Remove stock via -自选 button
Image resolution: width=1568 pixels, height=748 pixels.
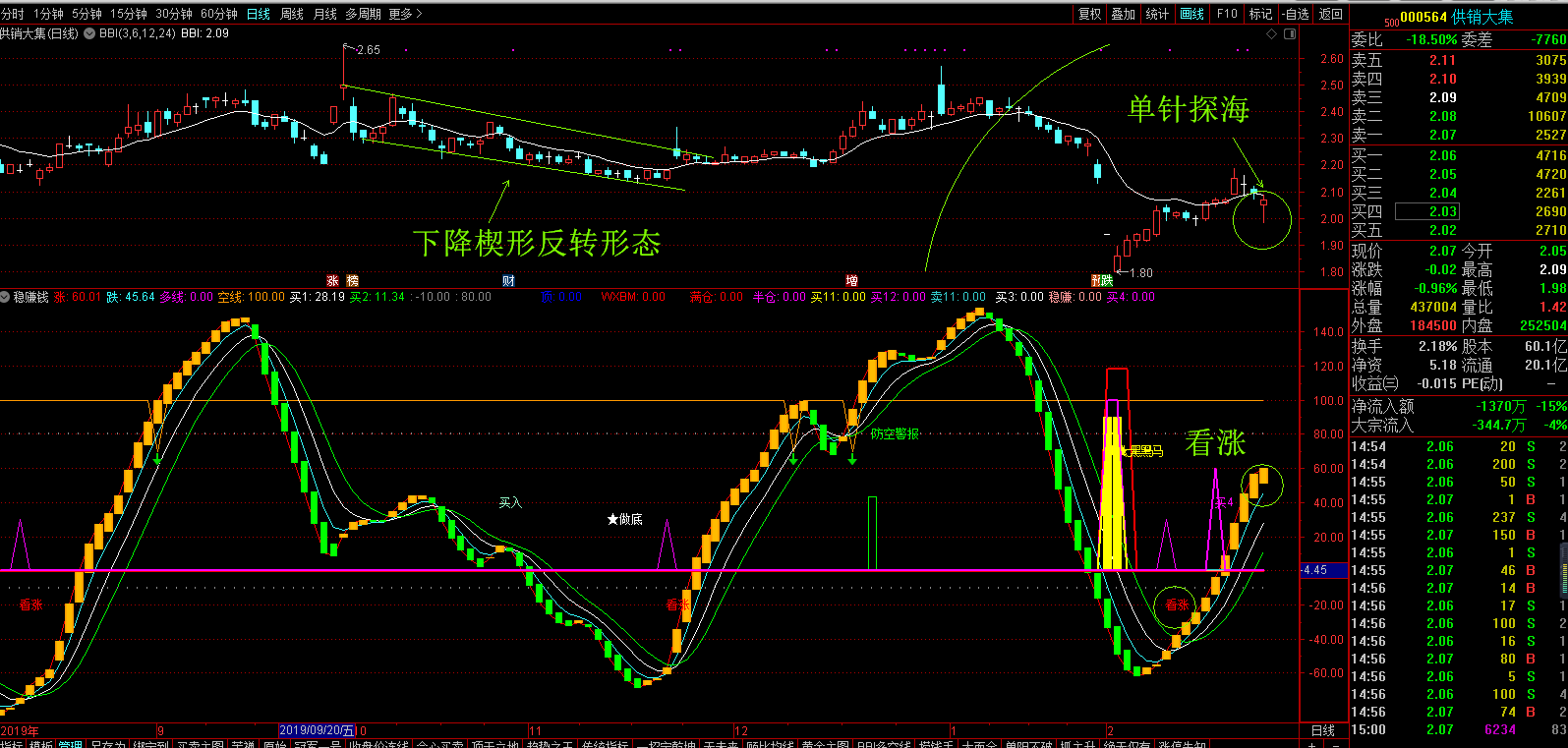(x=1296, y=14)
